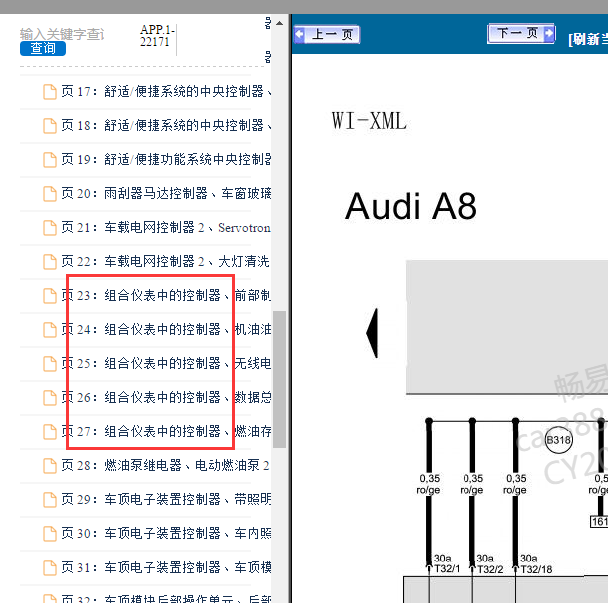Click the 查询 search button
This screenshot has height=603, width=608.
[43, 48]
